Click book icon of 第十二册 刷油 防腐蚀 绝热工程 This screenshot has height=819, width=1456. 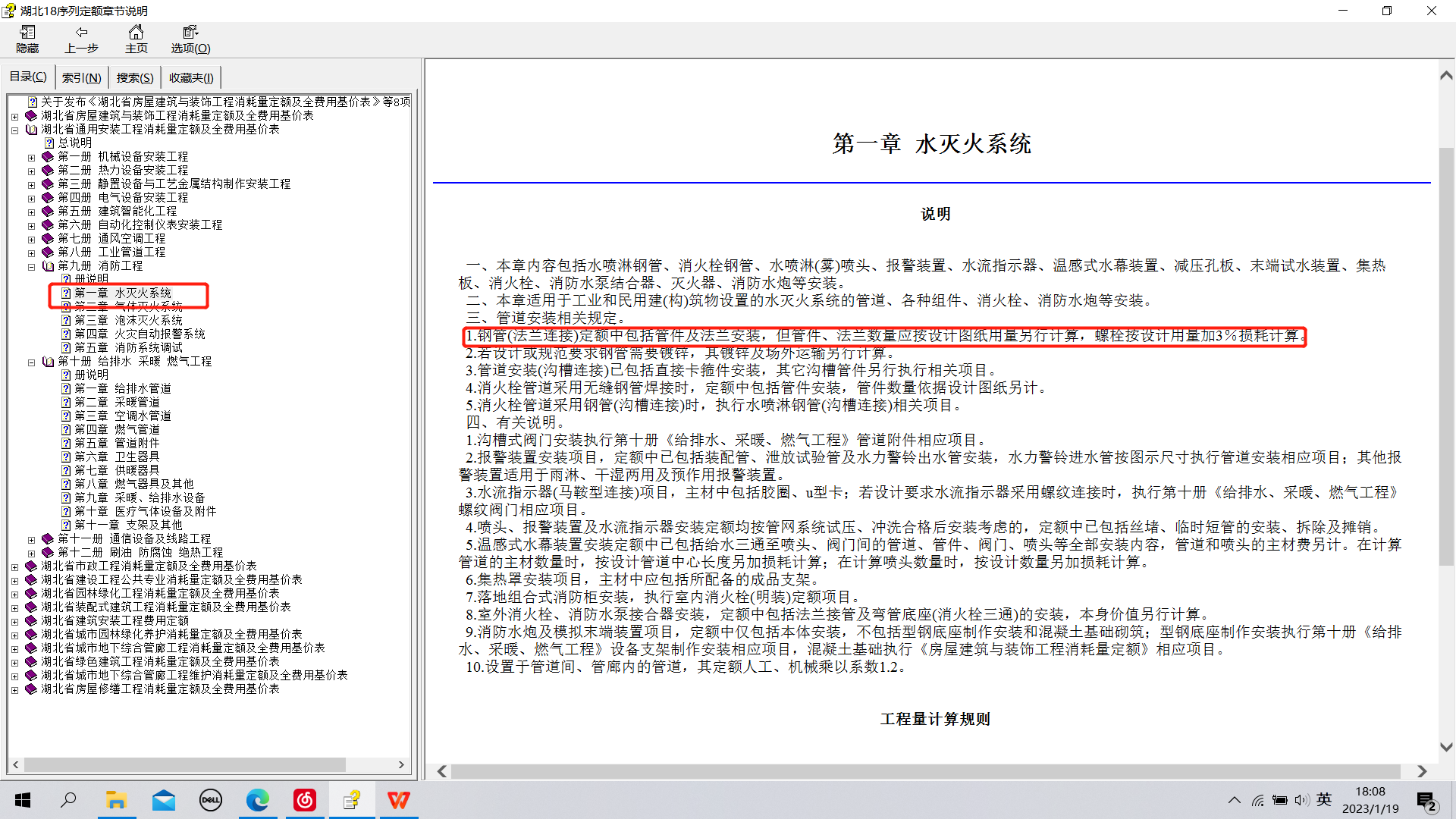click(x=48, y=552)
